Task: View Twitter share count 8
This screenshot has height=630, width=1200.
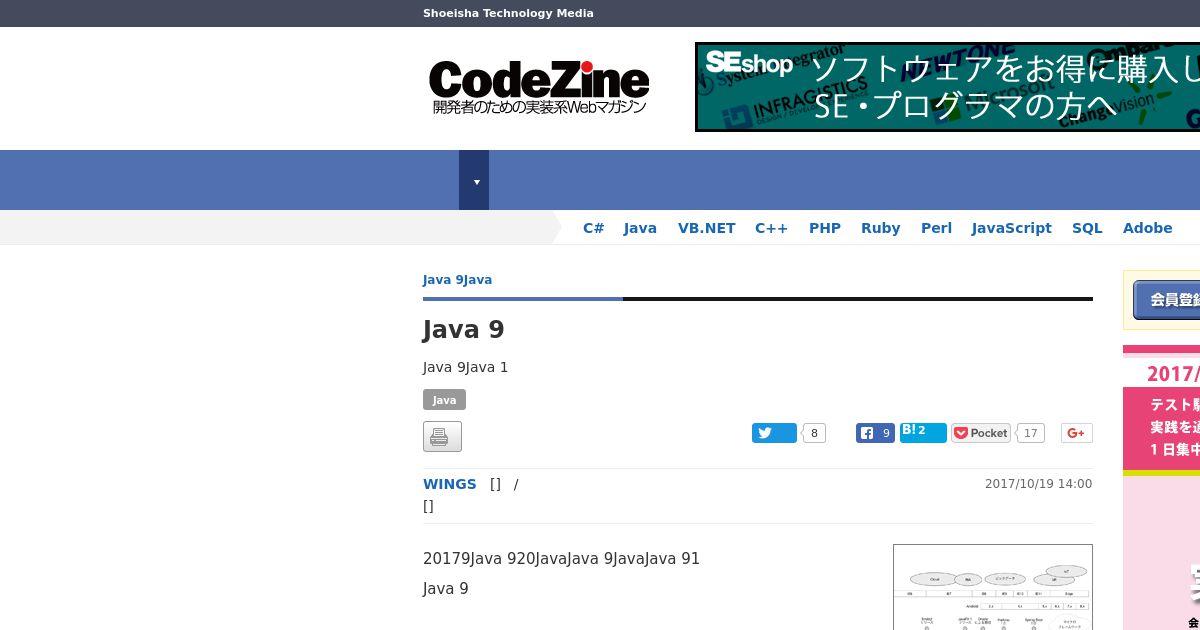Action: point(815,433)
